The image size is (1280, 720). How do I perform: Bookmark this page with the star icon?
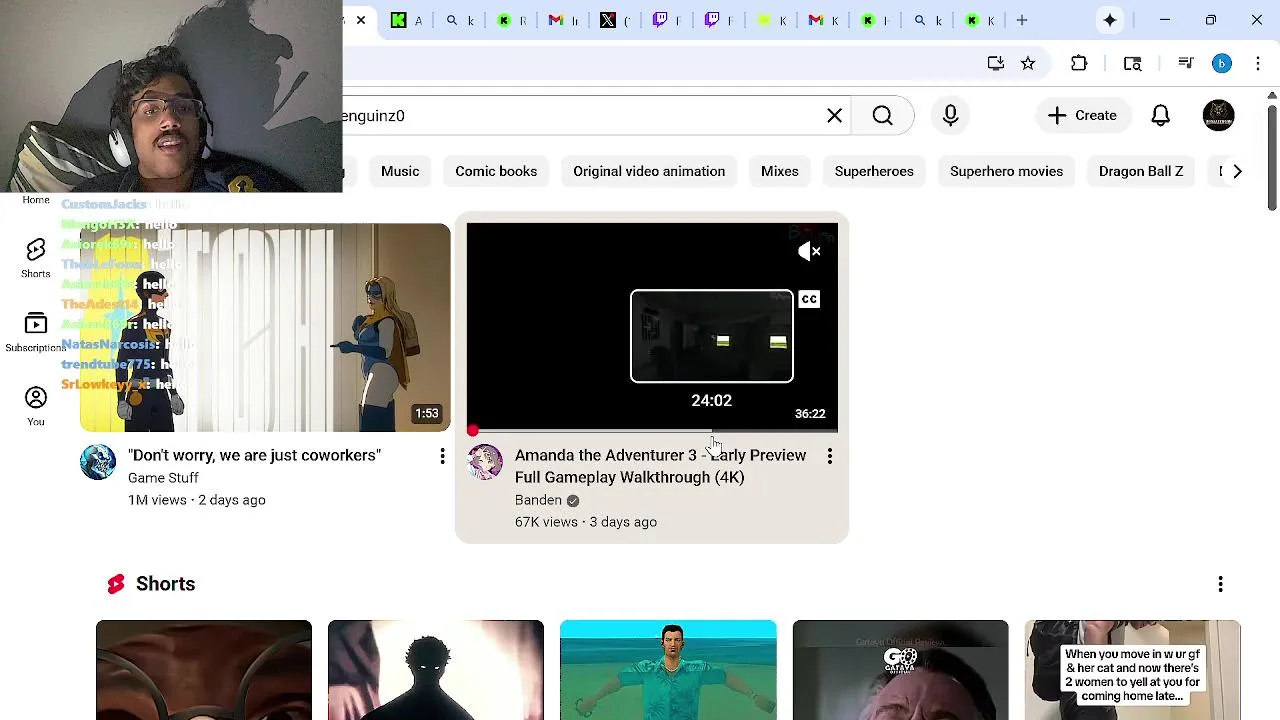pyautogui.click(x=1028, y=63)
